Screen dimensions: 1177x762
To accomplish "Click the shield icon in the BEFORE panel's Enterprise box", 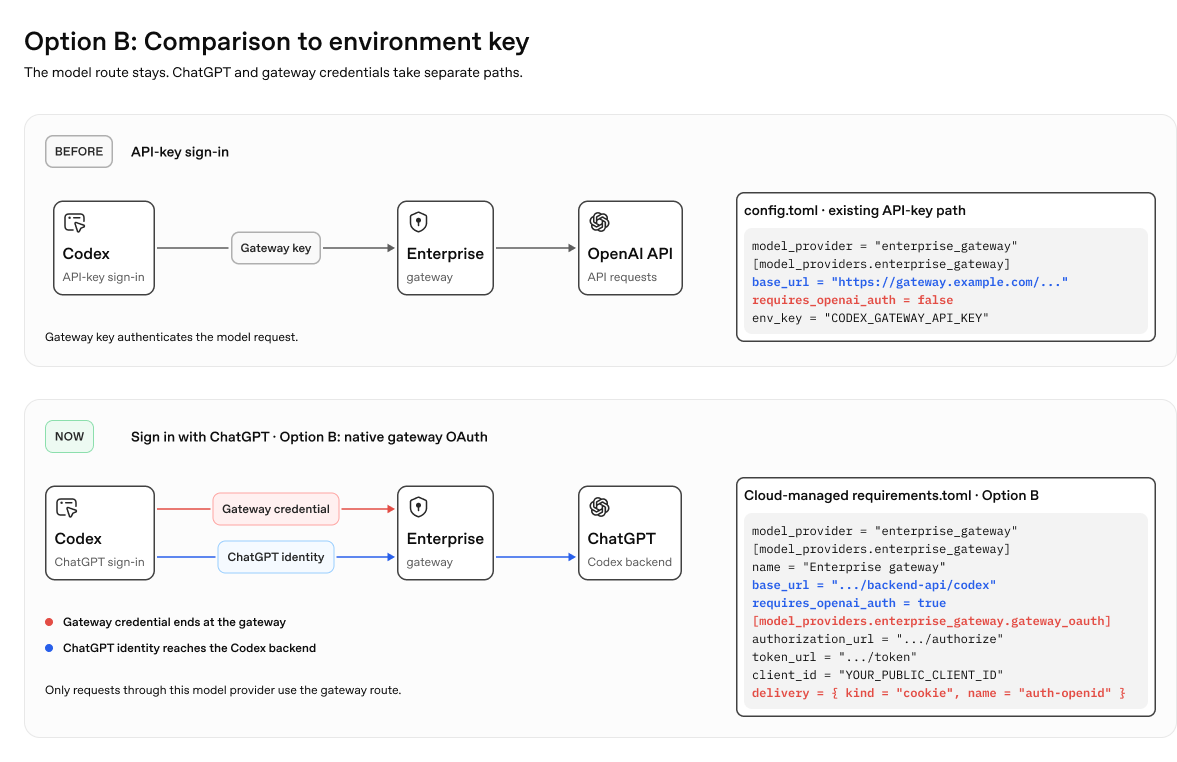I will point(418,222).
